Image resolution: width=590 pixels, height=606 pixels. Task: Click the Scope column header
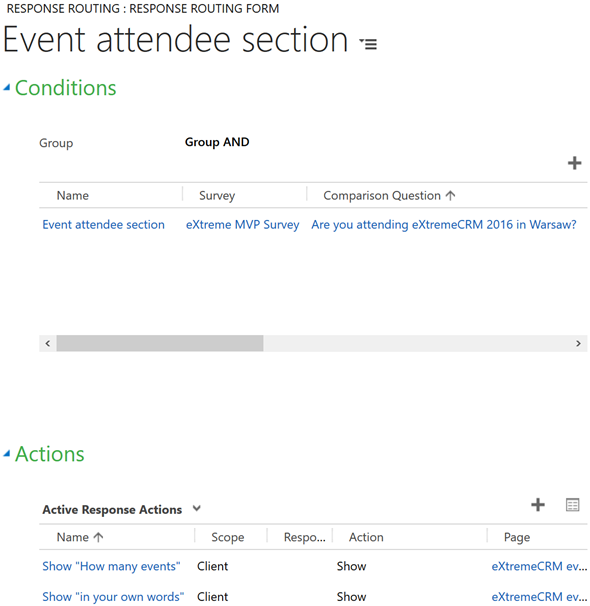pyautogui.click(x=228, y=537)
